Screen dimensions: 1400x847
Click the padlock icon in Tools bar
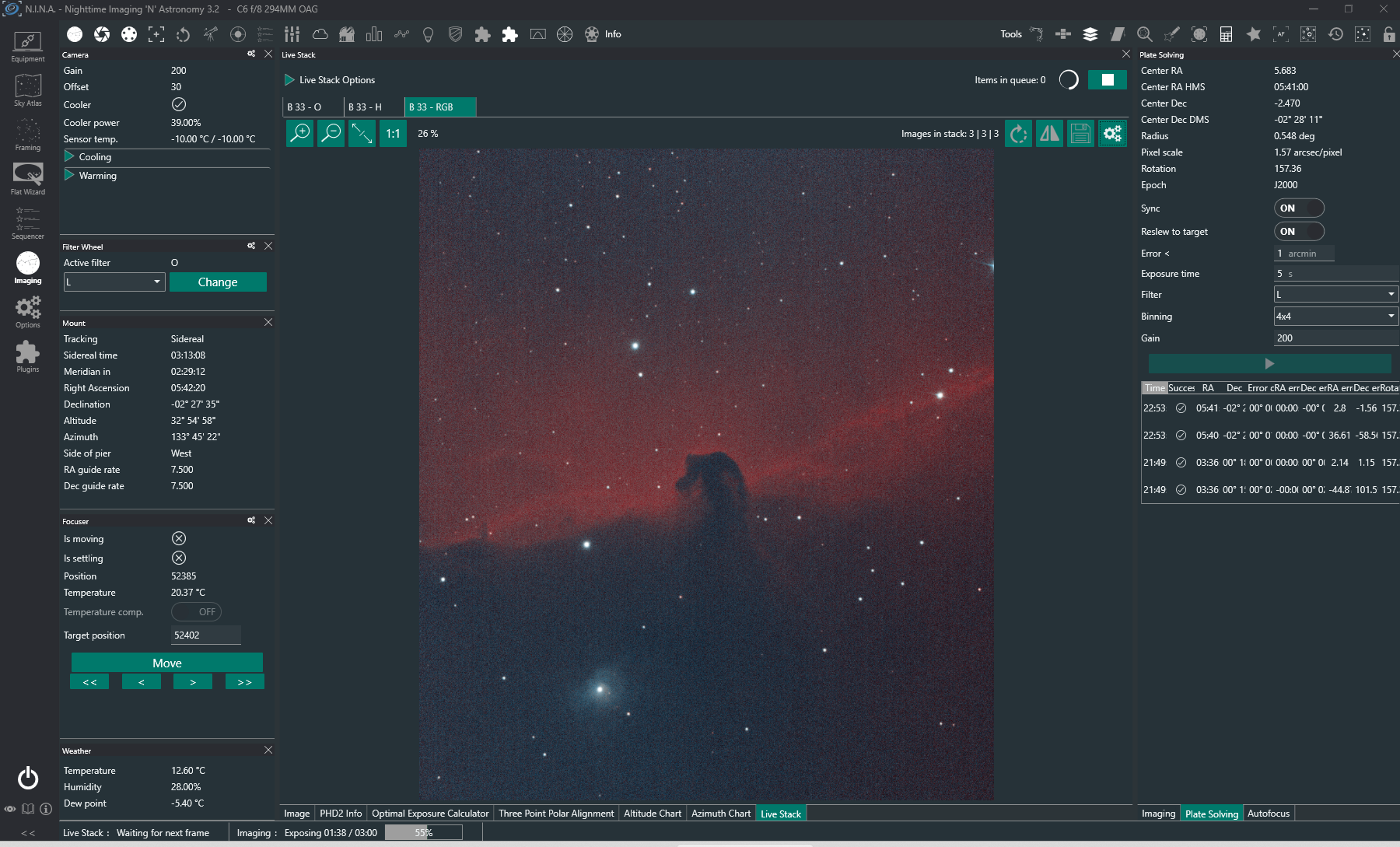[x=1389, y=34]
